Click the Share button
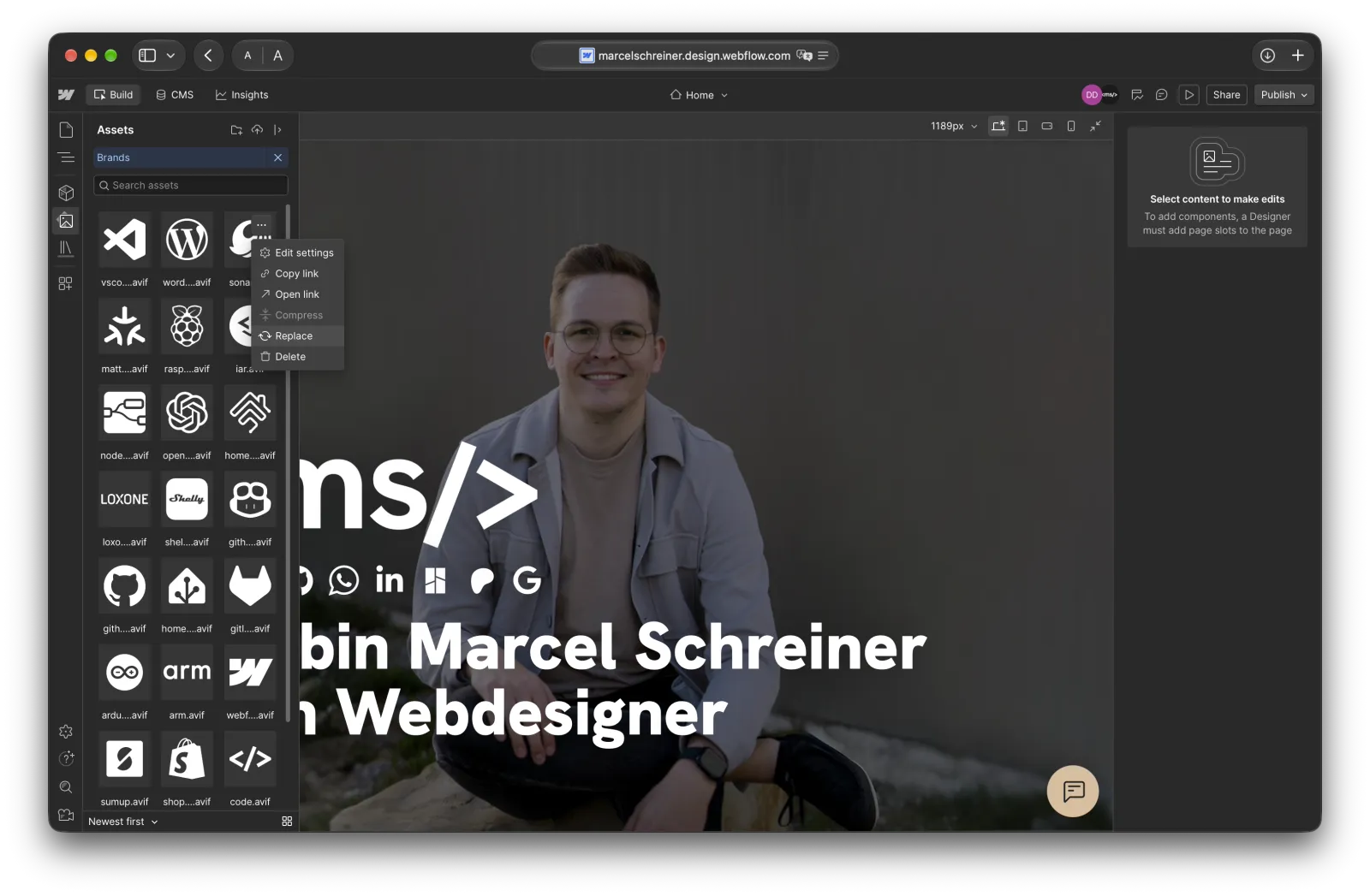1370x896 pixels. (1226, 95)
